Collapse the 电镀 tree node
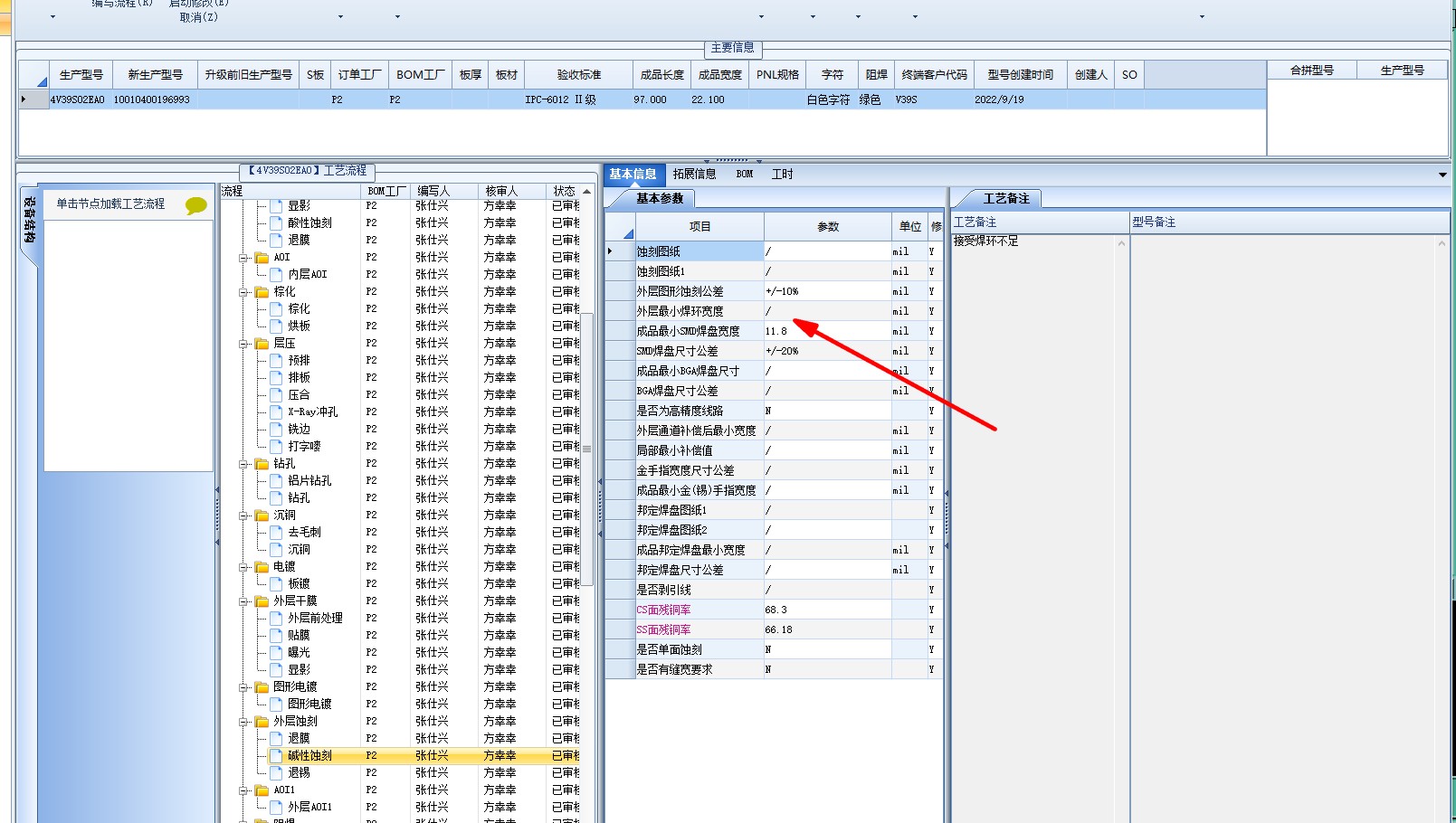This screenshot has width=1456, height=823. [x=243, y=567]
